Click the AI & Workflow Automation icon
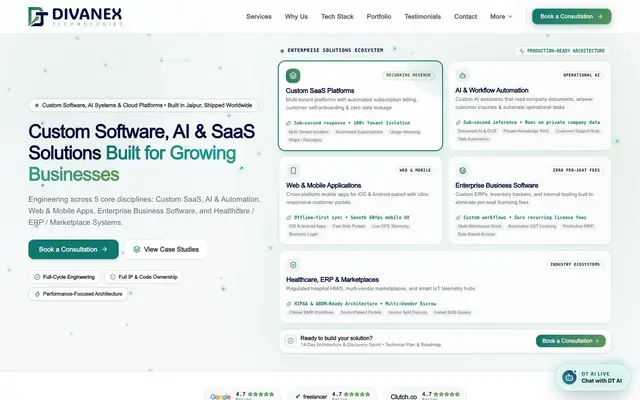Viewport: 640px width, 400px height. tap(462, 76)
